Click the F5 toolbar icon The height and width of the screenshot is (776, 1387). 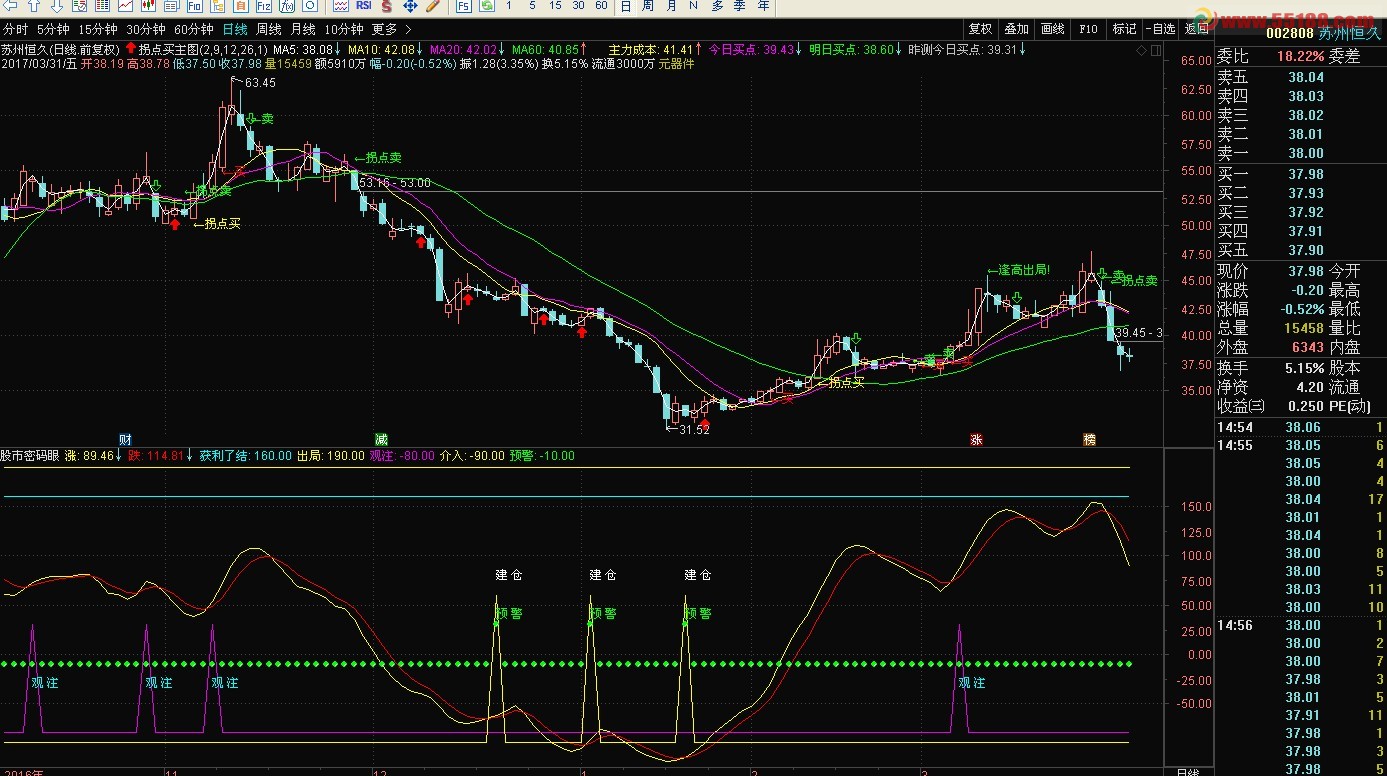pos(464,6)
